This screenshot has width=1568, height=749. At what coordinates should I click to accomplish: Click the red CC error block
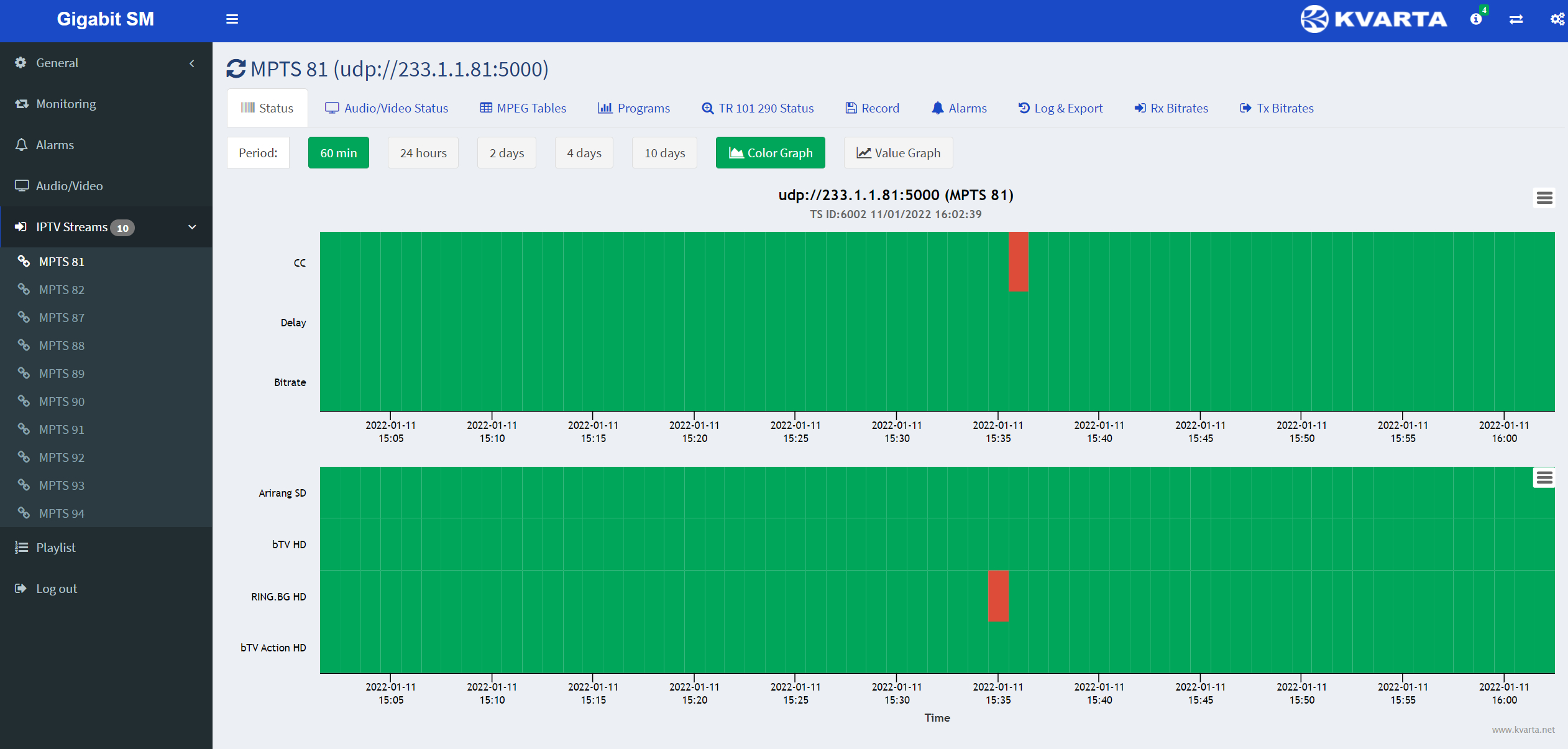tap(1019, 262)
